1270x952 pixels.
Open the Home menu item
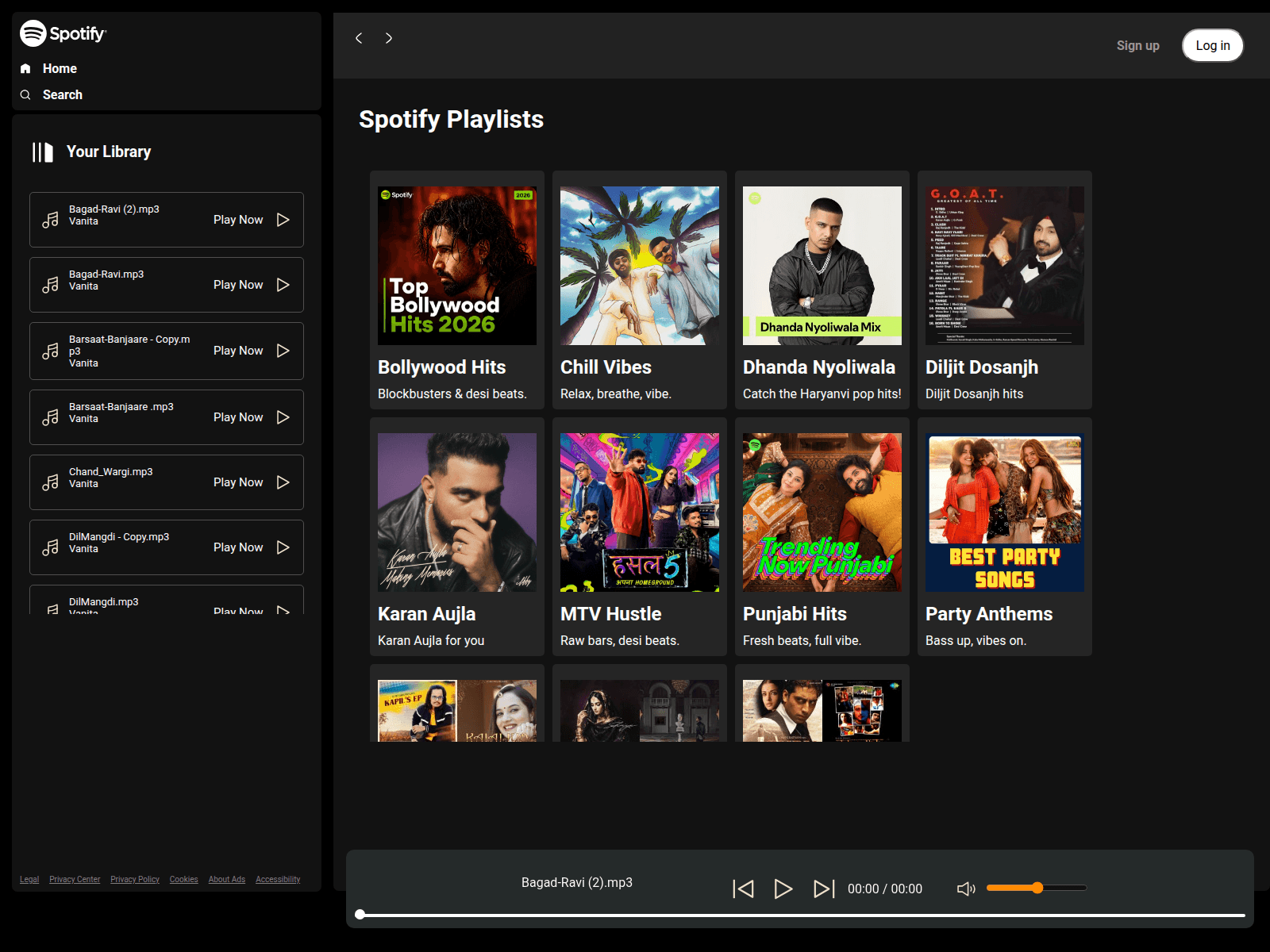[60, 68]
